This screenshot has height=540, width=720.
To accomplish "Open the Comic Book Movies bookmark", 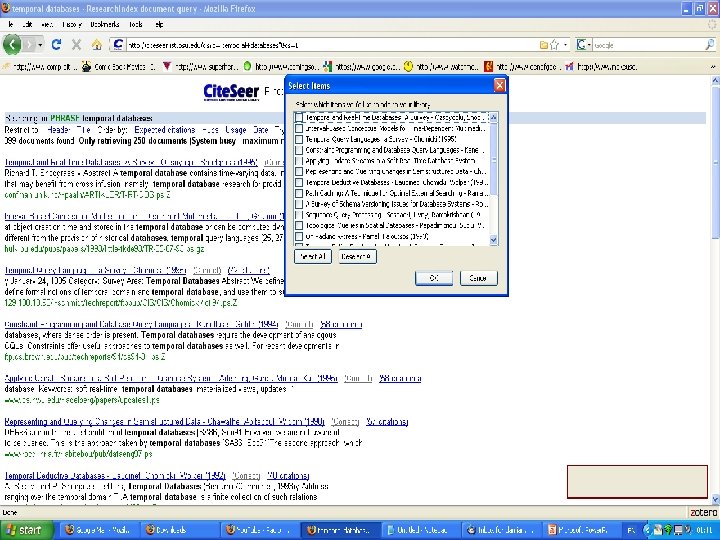I will (118, 67).
